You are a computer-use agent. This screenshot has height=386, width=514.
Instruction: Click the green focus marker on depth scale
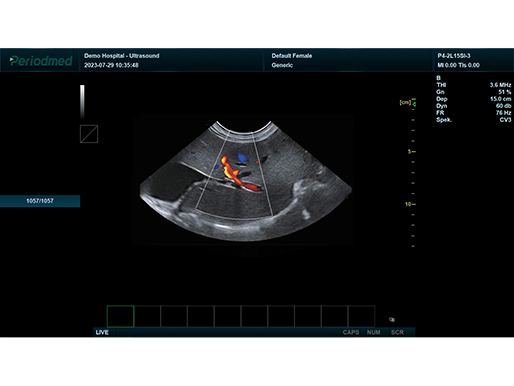[x=414, y=104]
